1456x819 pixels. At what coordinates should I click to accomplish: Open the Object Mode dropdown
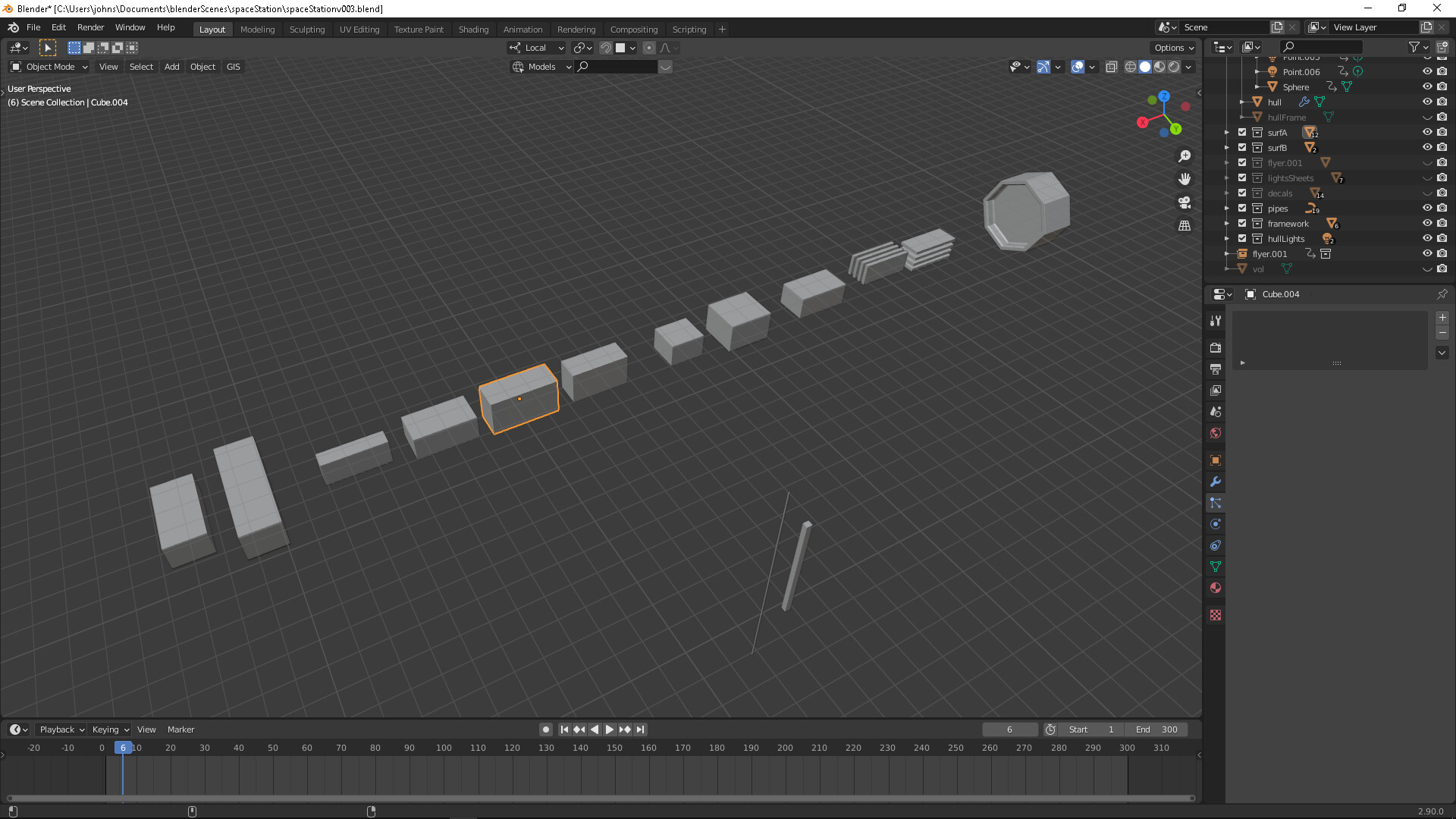[49, 67]
